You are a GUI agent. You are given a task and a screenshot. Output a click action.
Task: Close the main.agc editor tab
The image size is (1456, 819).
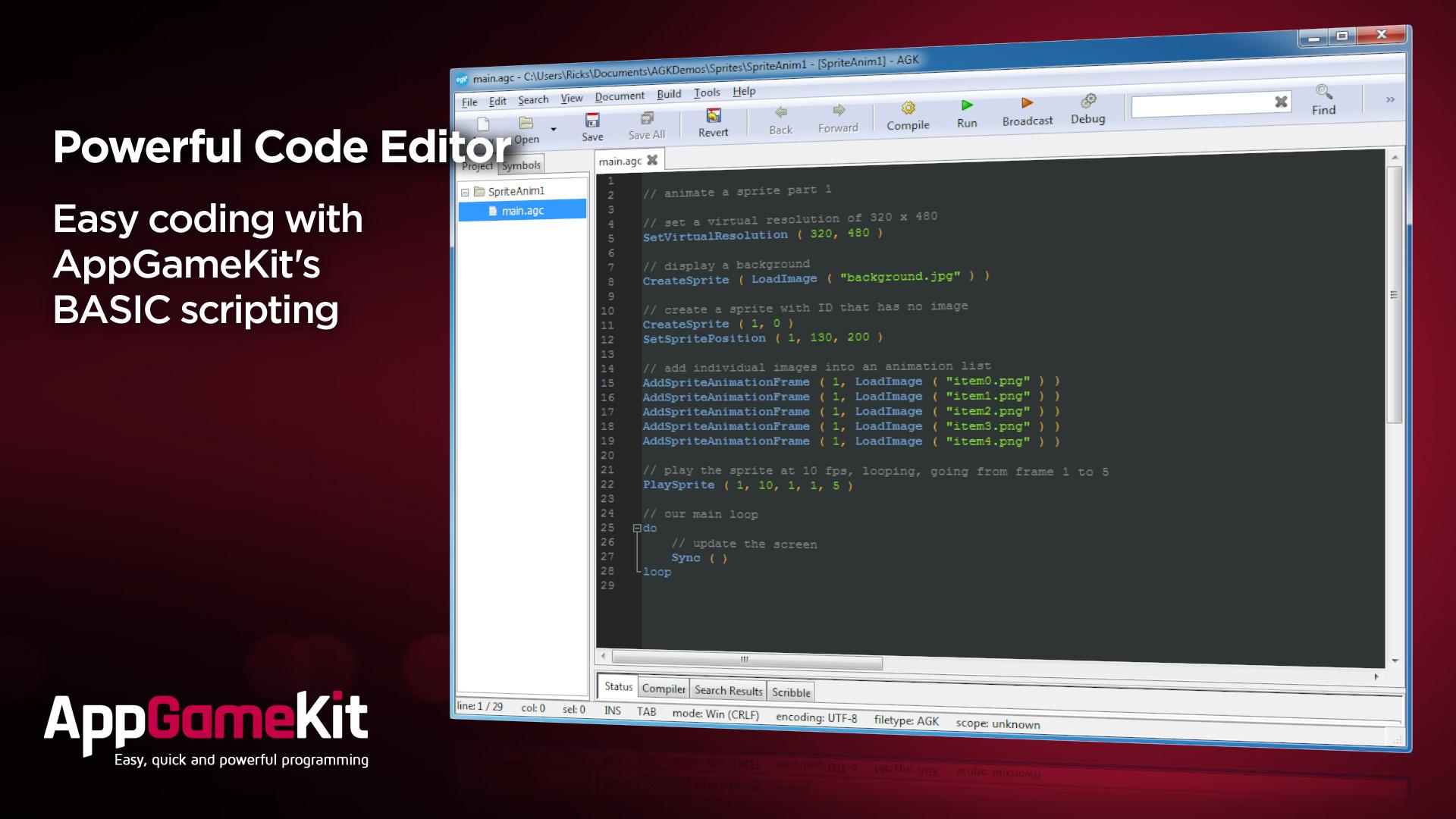pyautogui.click(x=652, y=160)
